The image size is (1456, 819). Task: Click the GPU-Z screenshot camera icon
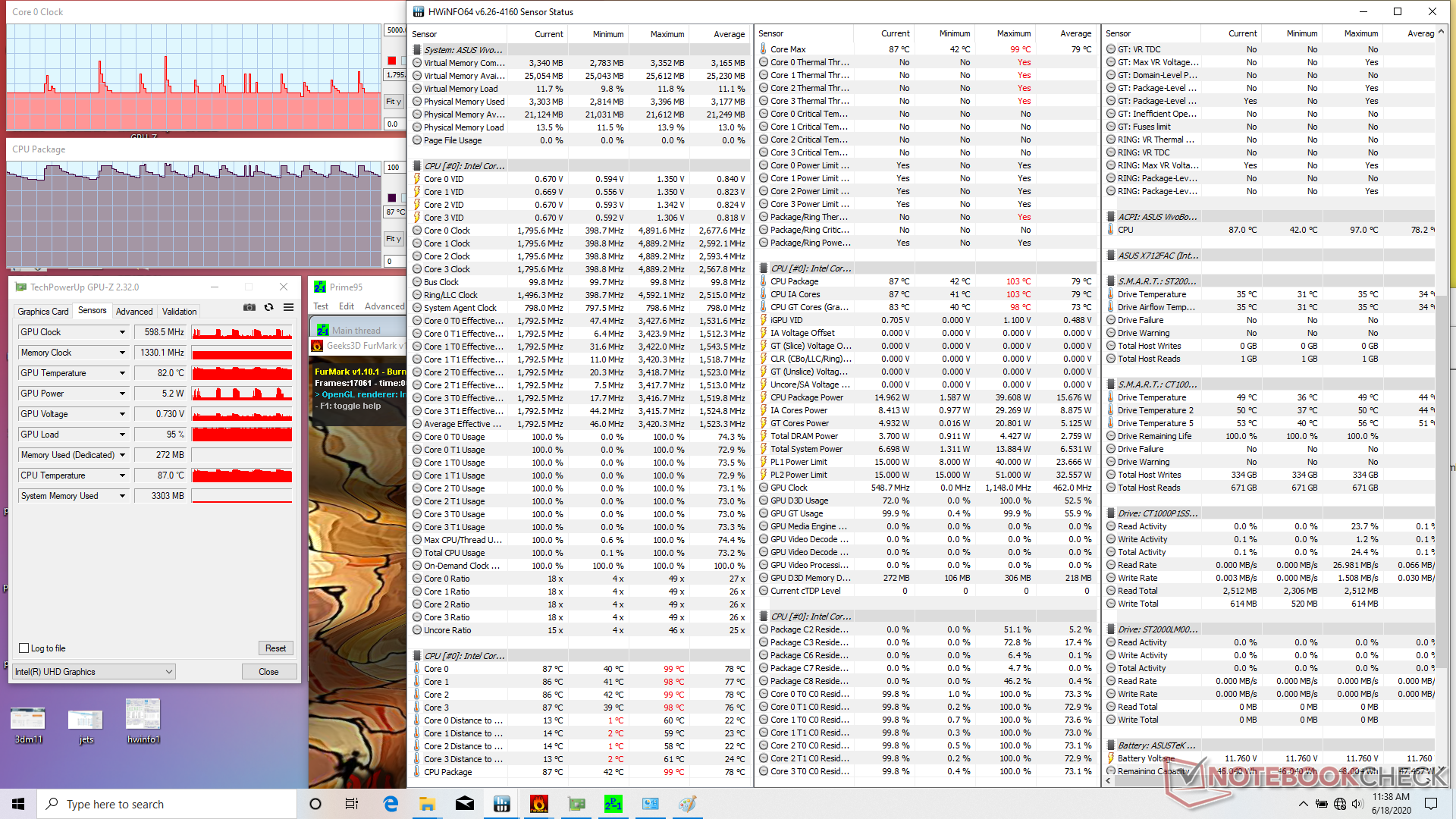249,307
